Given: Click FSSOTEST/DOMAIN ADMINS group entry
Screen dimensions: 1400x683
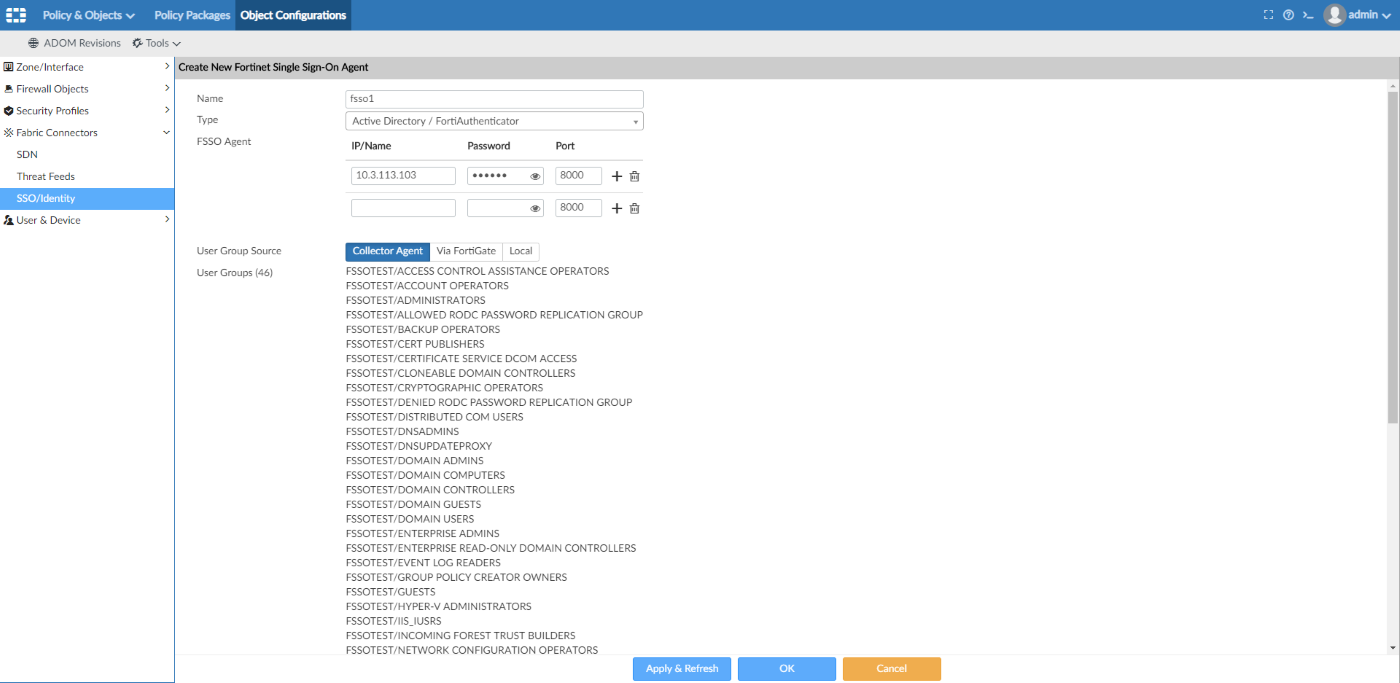Looking at the screenshot, I should (x=414, y=461).
